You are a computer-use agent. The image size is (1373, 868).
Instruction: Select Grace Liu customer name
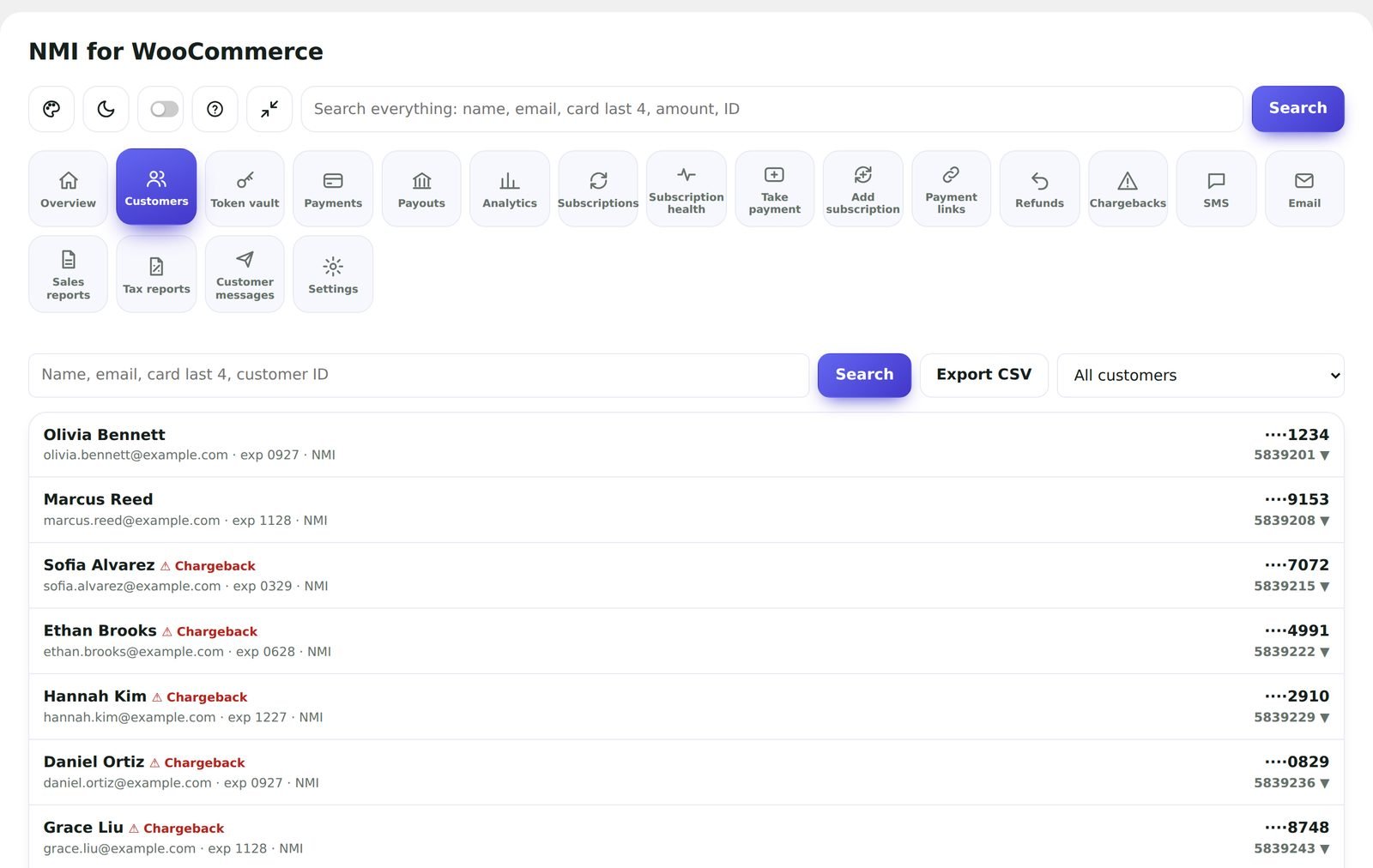[x=84, y=828]
